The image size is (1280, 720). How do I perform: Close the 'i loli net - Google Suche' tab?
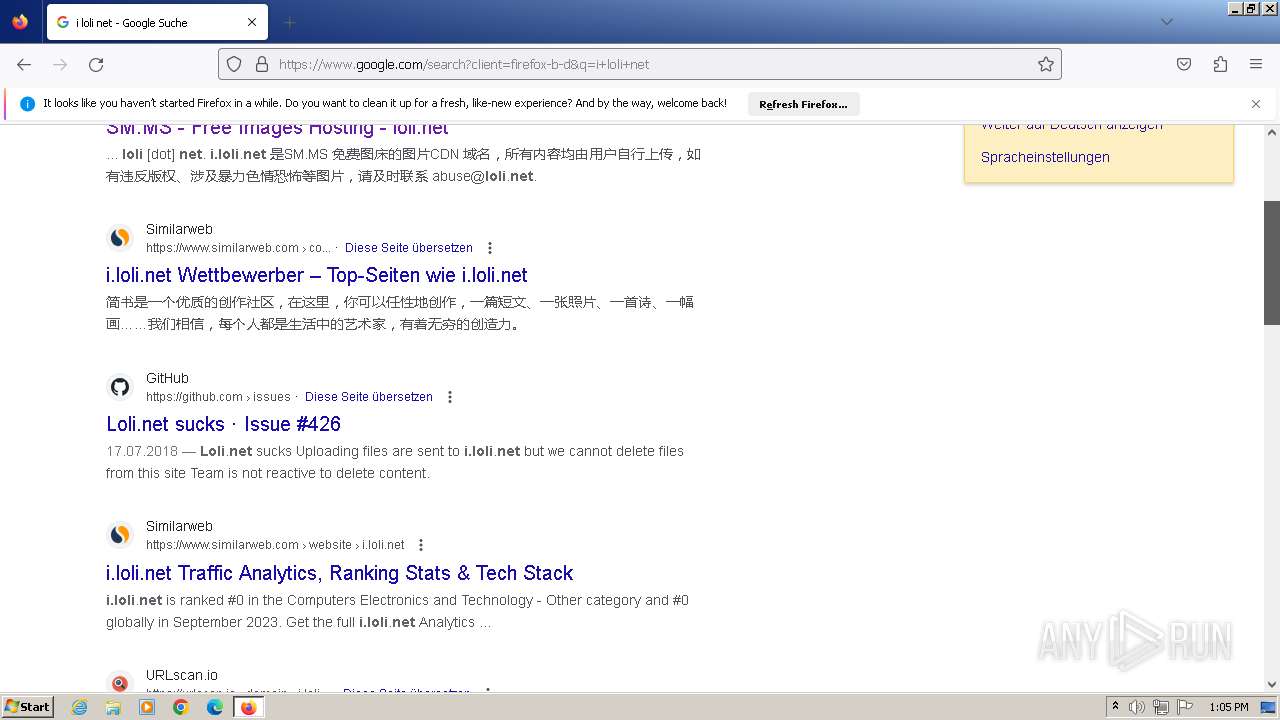[252, 22]
